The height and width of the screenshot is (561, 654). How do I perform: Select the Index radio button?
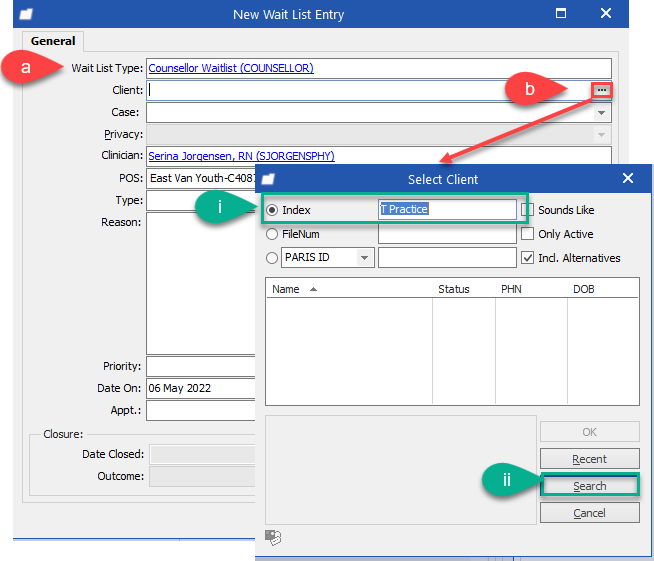[272, 210]
